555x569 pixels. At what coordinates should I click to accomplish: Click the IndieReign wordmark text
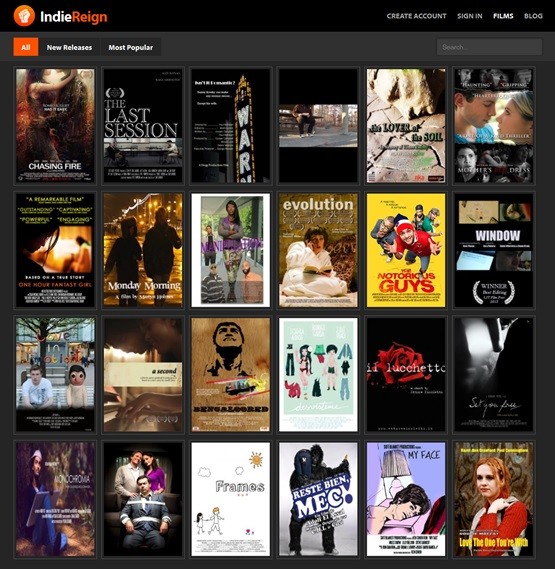point(74,17)
